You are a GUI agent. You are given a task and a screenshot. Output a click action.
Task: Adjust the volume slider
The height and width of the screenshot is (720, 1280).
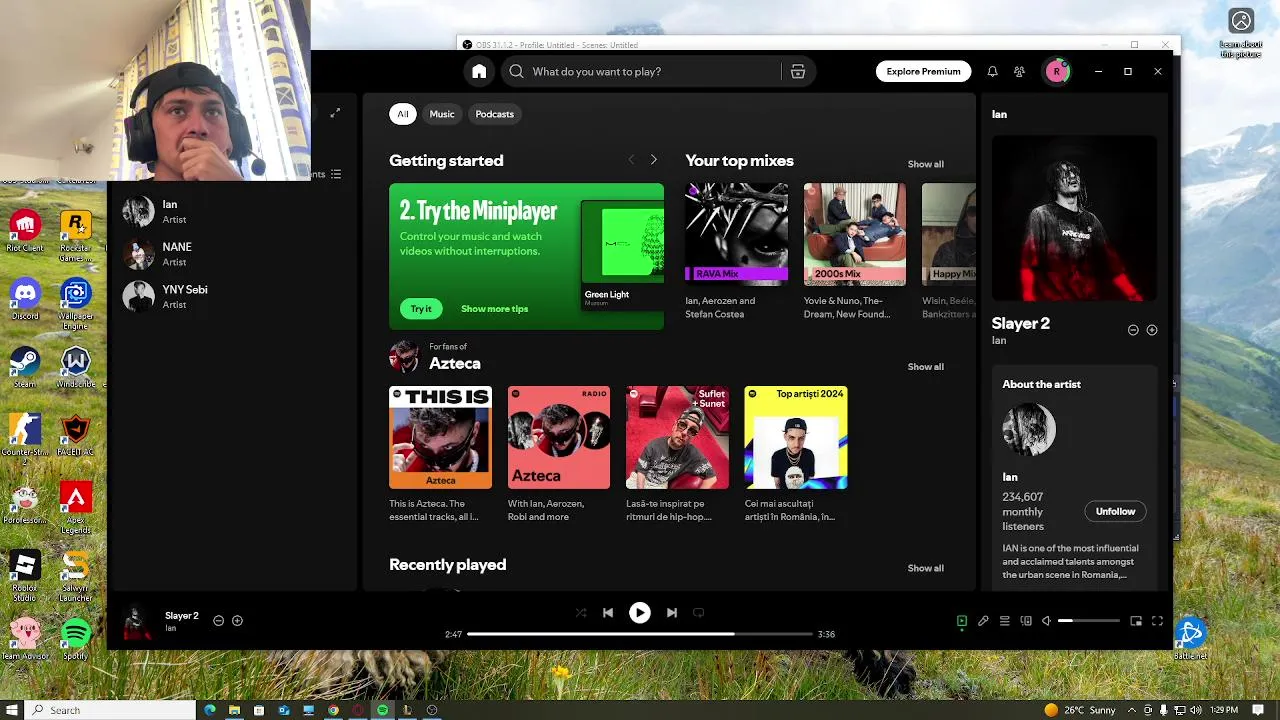coord(1089,621)
